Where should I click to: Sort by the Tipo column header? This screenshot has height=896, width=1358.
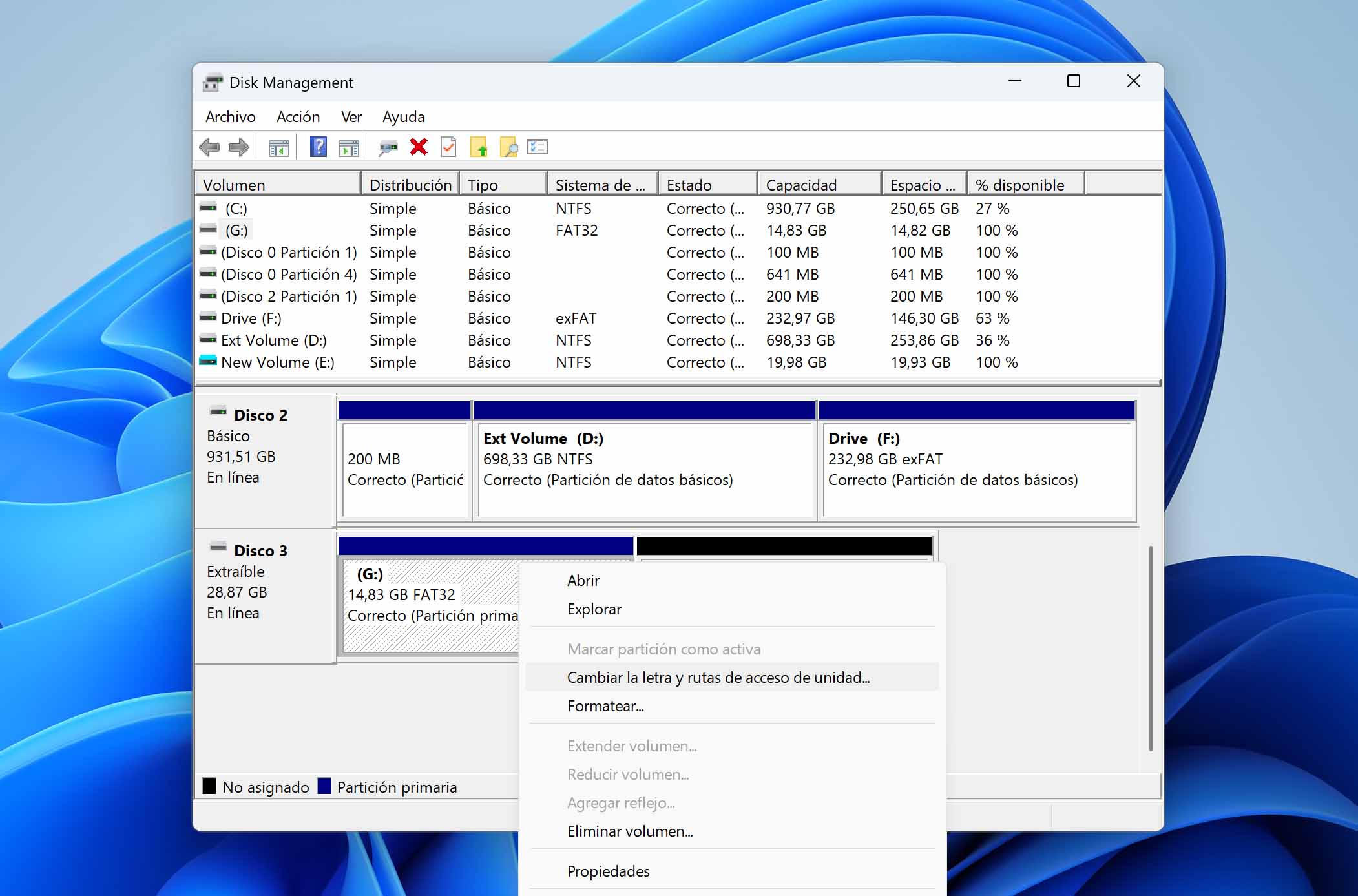(x=503, y=185)
